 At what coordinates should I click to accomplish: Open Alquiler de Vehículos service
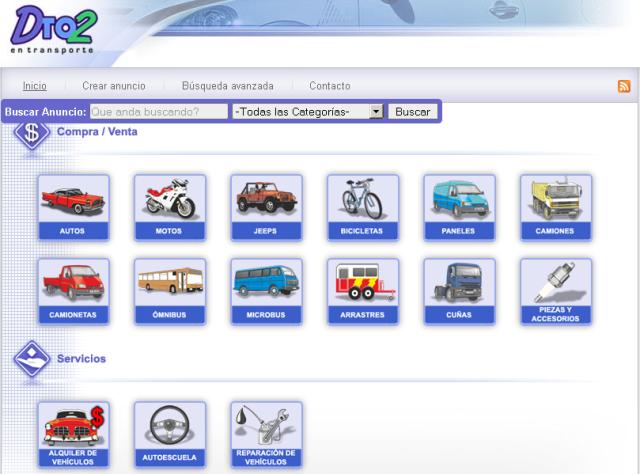pyautogui.click(x=73, y=434)
